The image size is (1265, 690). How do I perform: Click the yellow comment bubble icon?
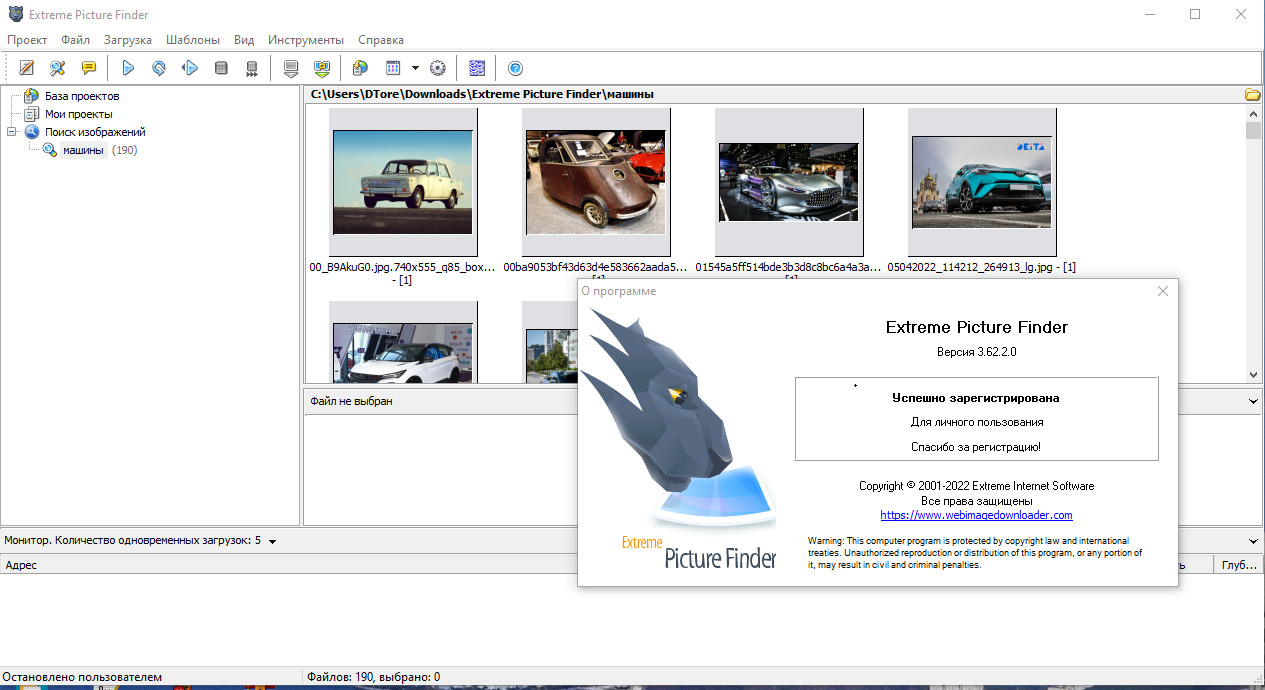pyautogui.click(x=89, y=68)
